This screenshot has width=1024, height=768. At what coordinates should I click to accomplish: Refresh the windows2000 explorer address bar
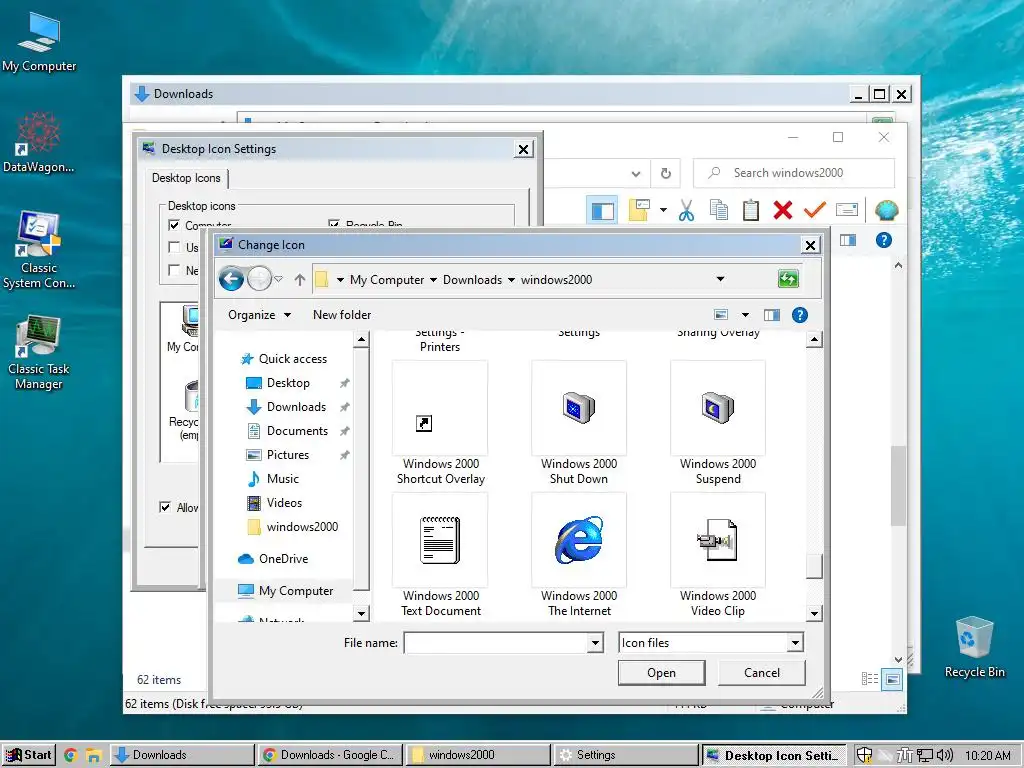(665, 173)
